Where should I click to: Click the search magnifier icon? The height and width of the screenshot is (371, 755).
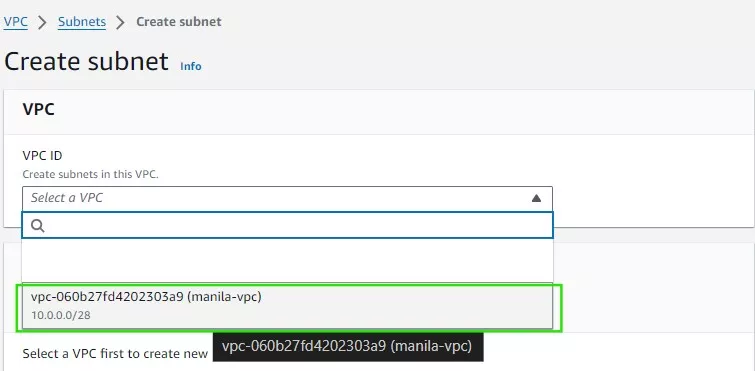coord(38,226)
